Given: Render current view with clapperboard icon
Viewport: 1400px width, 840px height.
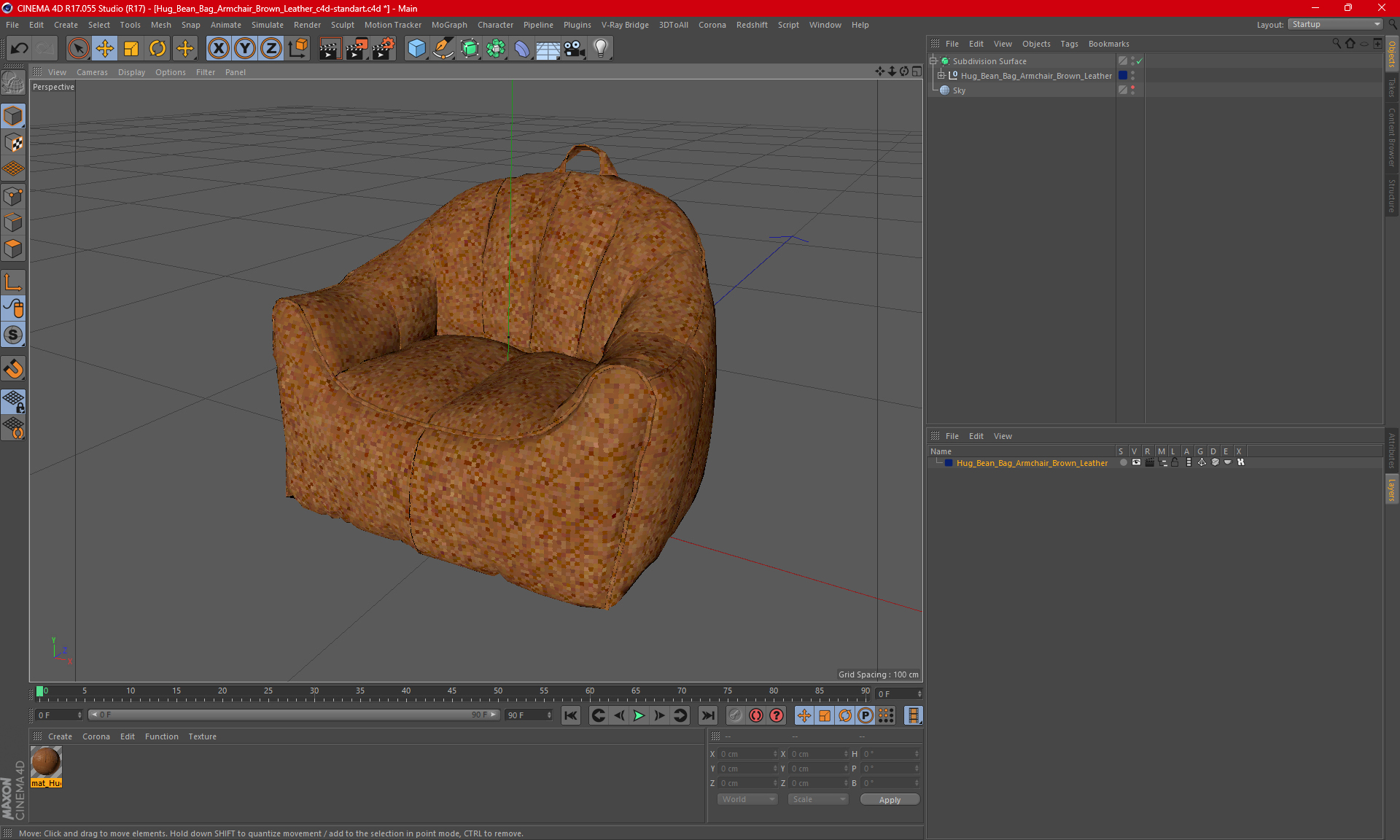Looking at the screenshot, I should pyautogui.click(x=330, y=49).
